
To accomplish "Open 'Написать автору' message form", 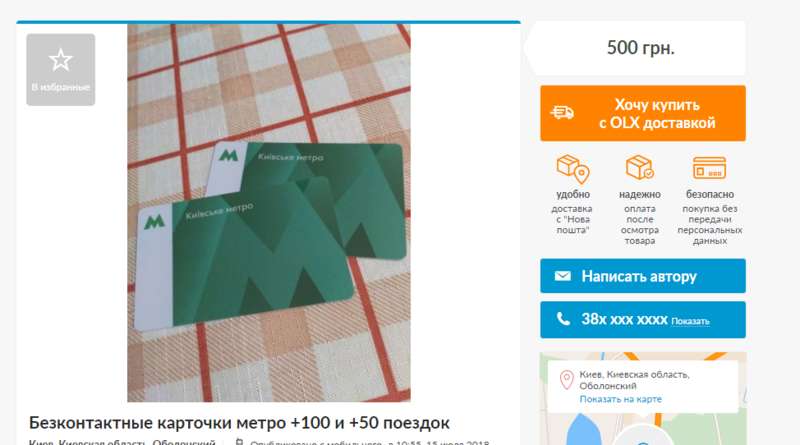I will (x=643, y=276).
